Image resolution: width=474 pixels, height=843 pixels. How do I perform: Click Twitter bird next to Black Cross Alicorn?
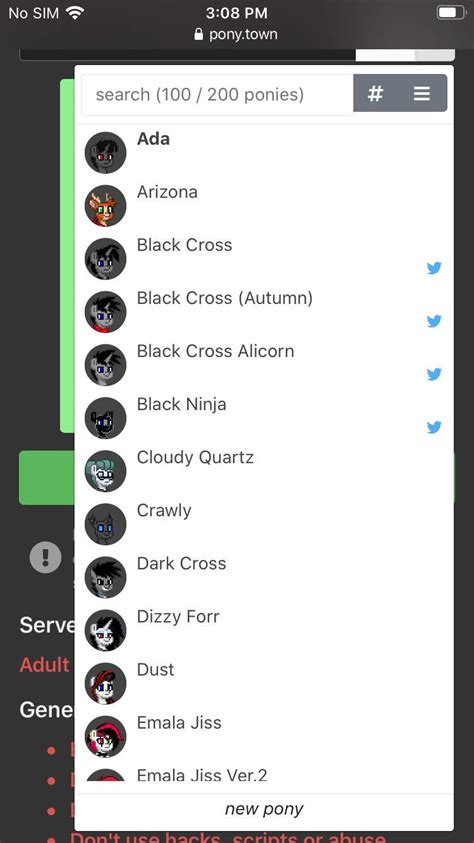click(x=434, y=374)
